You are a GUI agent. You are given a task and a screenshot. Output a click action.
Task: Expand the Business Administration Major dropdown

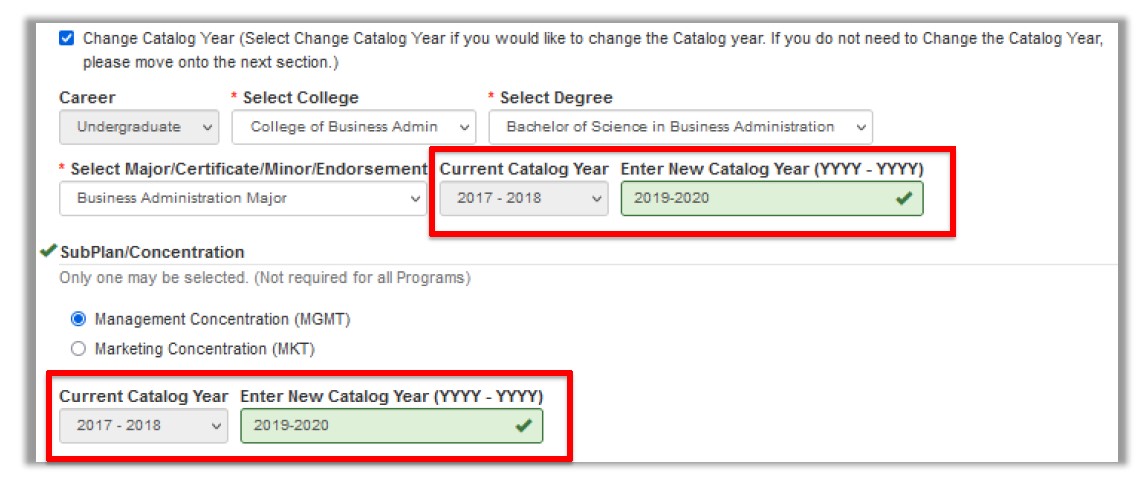[243, 198]
